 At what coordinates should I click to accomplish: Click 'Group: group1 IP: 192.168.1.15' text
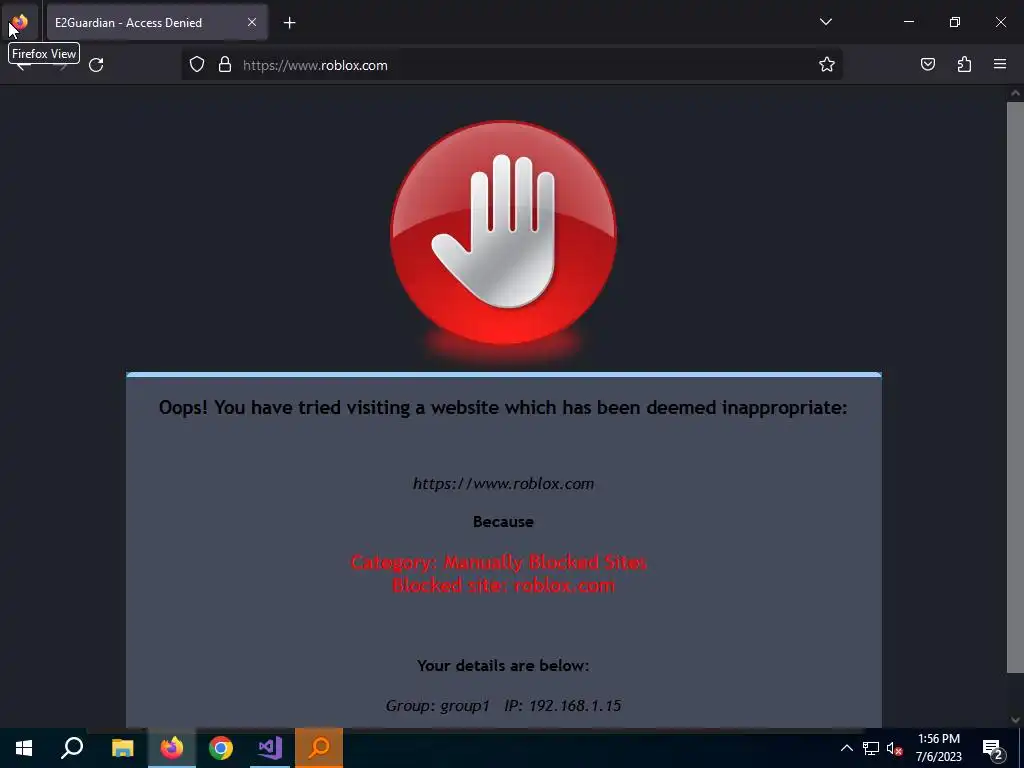tap(503, 706)
